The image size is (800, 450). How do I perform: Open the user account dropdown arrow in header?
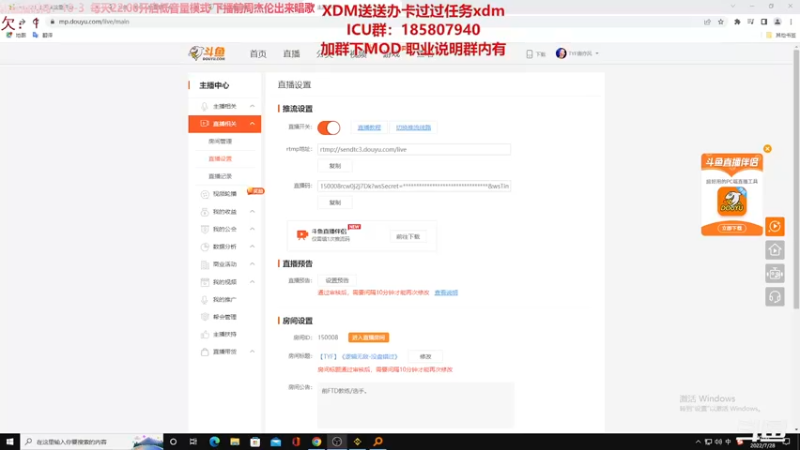[x=597, y=54]
